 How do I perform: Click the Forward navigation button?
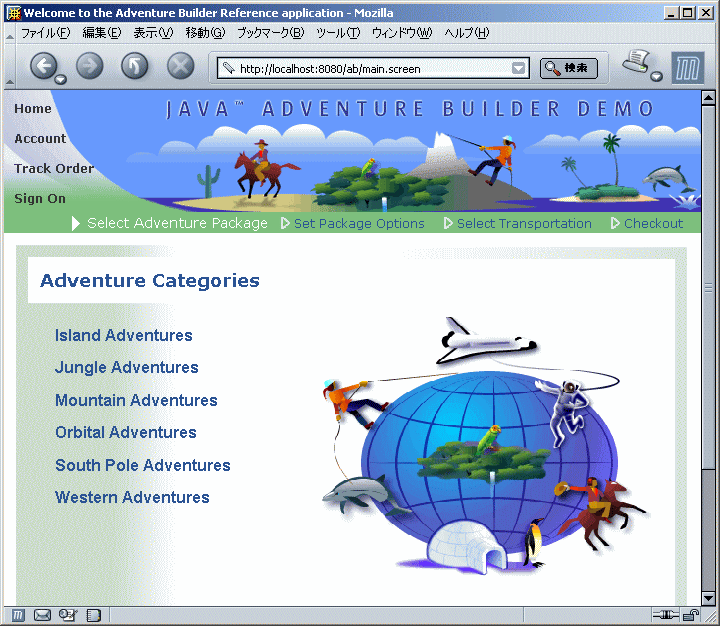[90, 66]
